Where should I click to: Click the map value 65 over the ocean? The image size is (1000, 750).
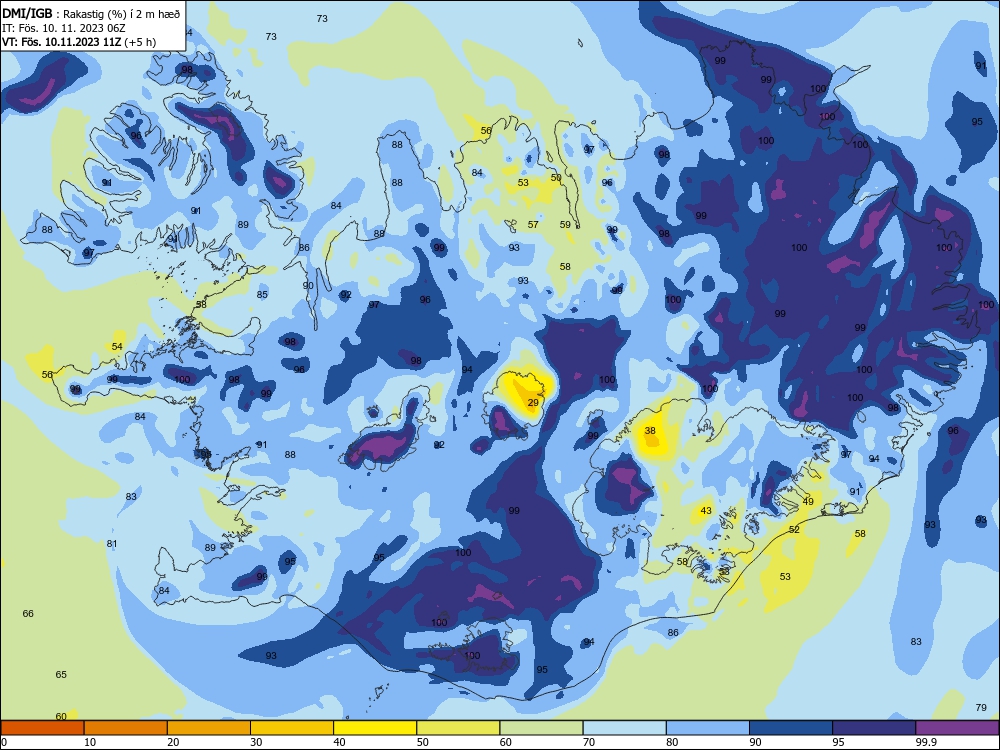[x=61, y=674]
